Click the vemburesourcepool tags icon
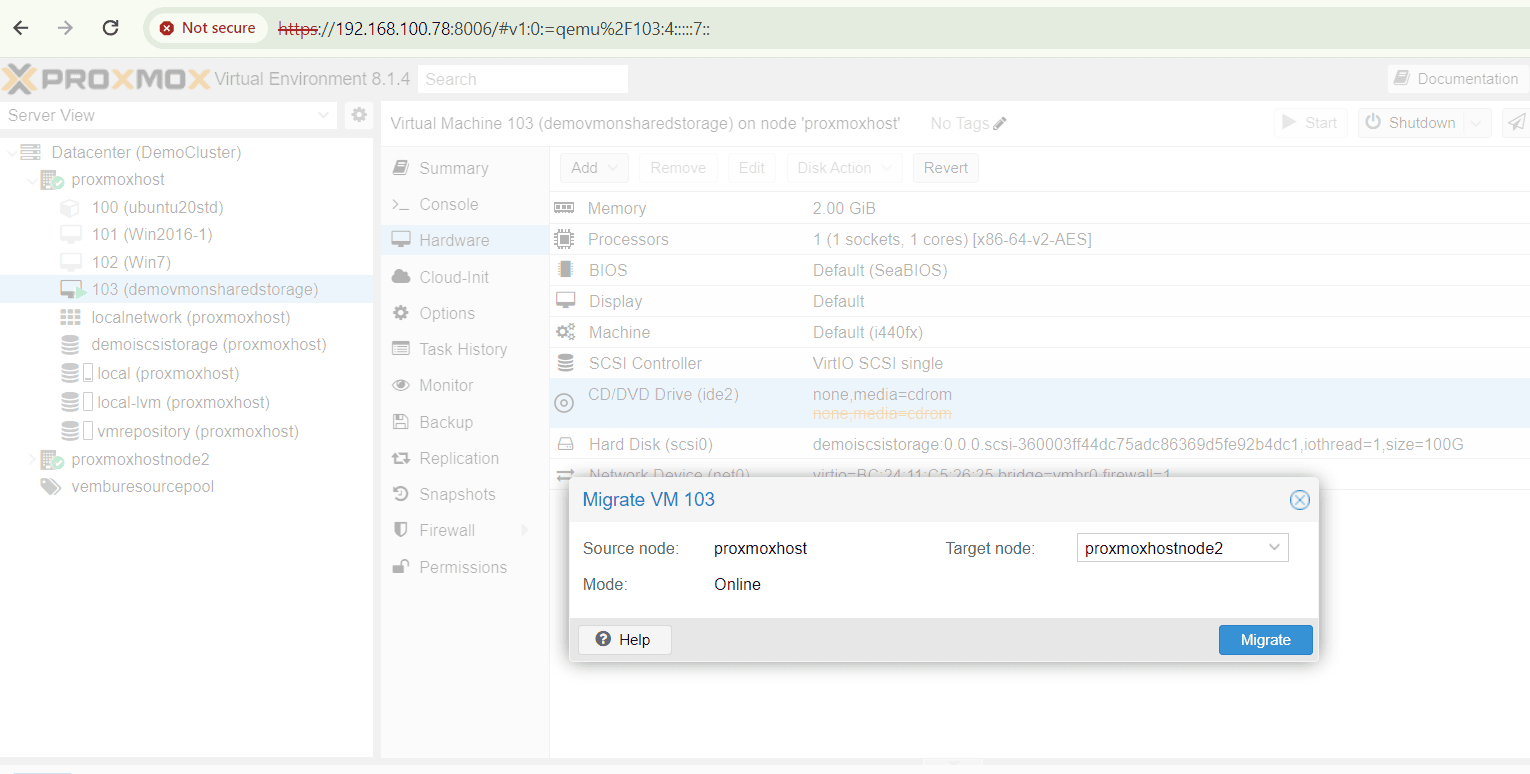The height and width of the screenshot is (774, 1530). coord(50,487)
